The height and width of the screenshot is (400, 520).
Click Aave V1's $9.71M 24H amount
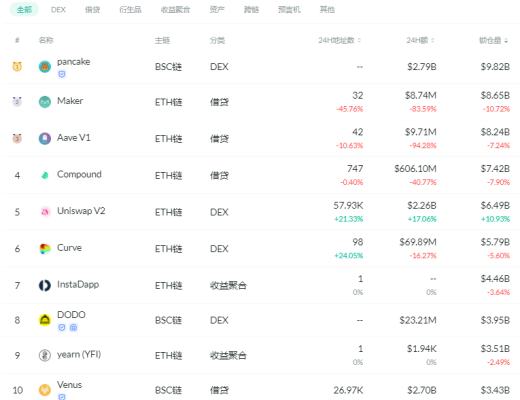(421, 132)
